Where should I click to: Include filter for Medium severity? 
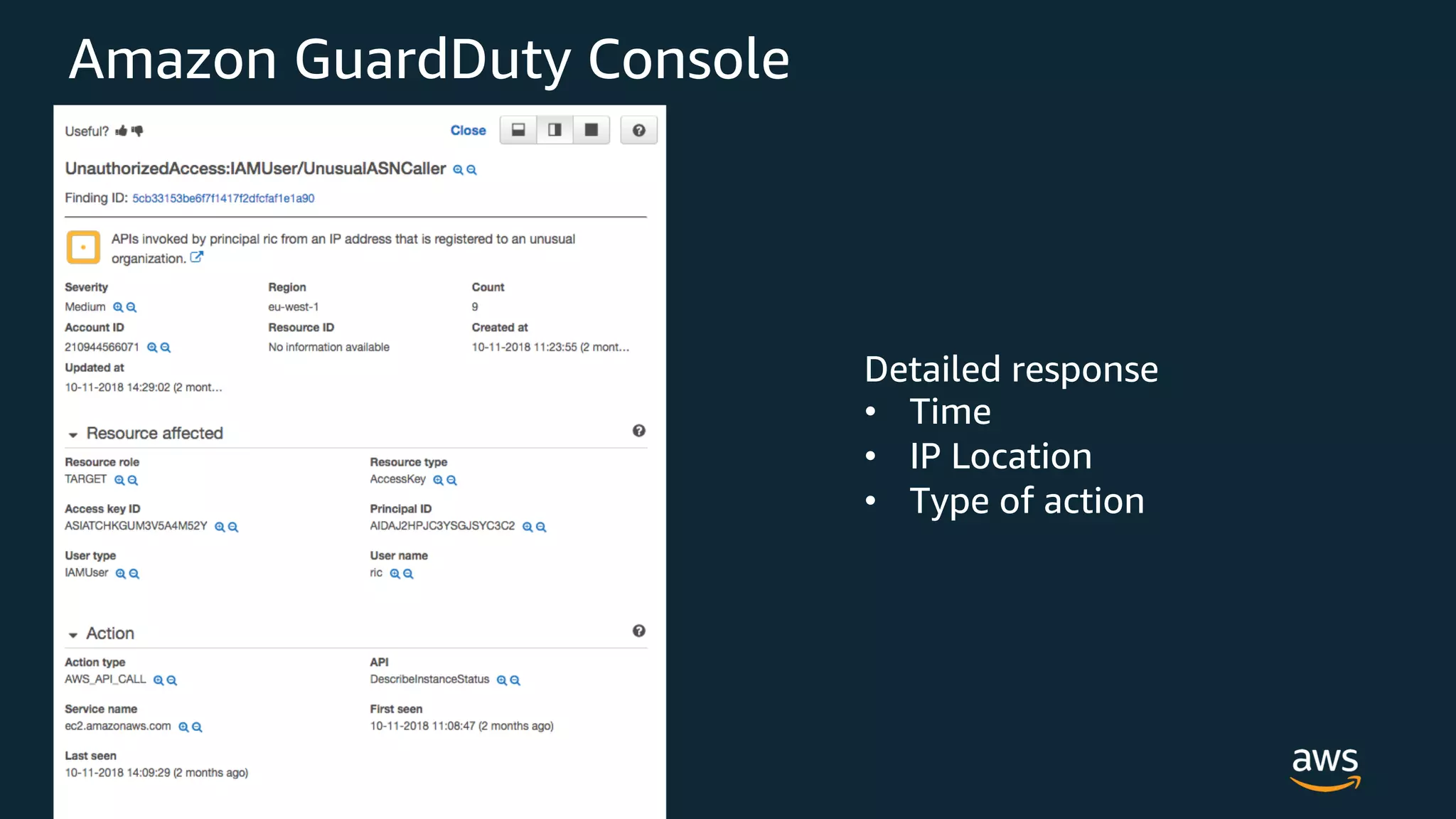[x=118, y=308]
